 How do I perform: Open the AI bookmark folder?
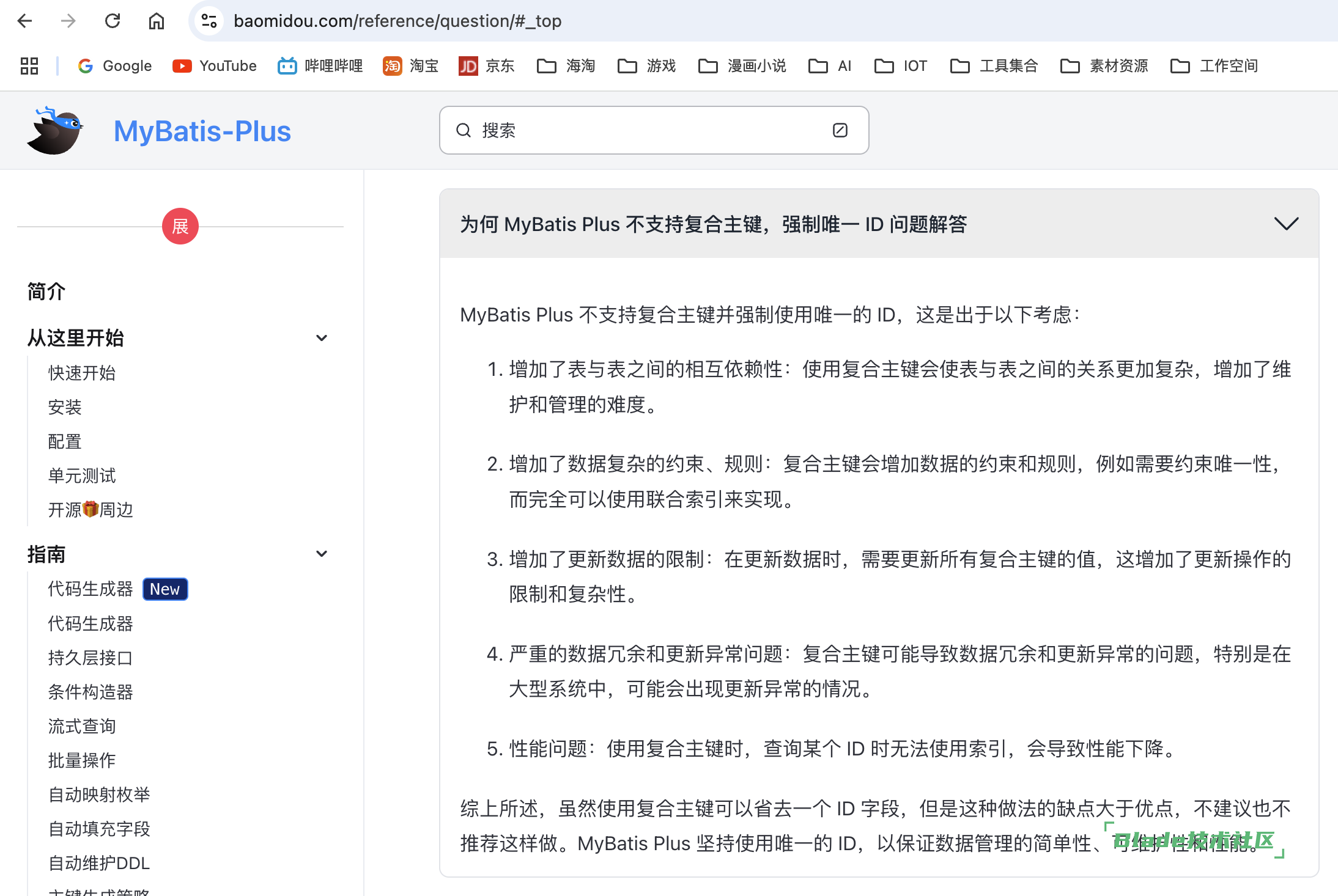(x=830, y=66)
